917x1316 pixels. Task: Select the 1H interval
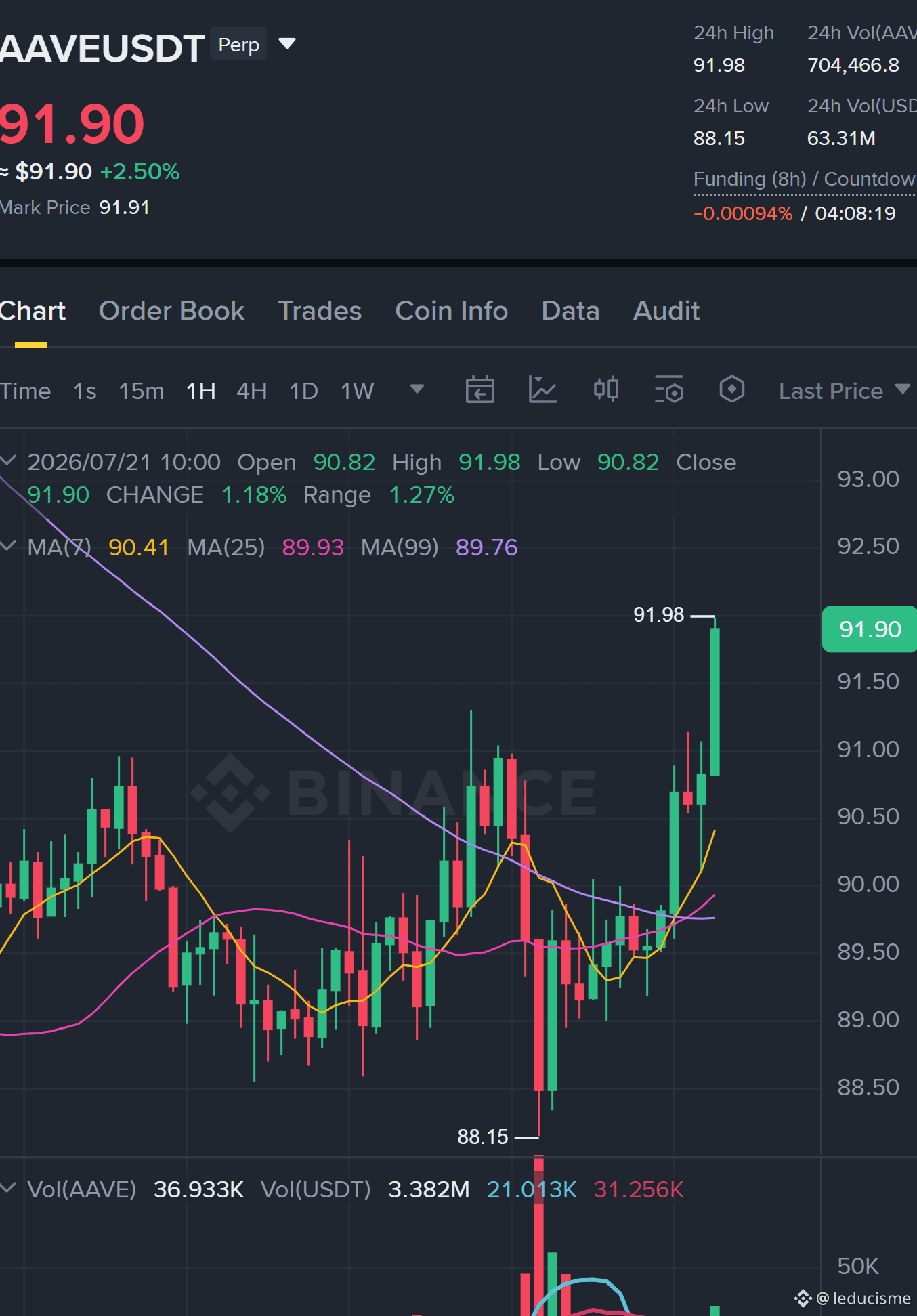click(x=200, y=391)
